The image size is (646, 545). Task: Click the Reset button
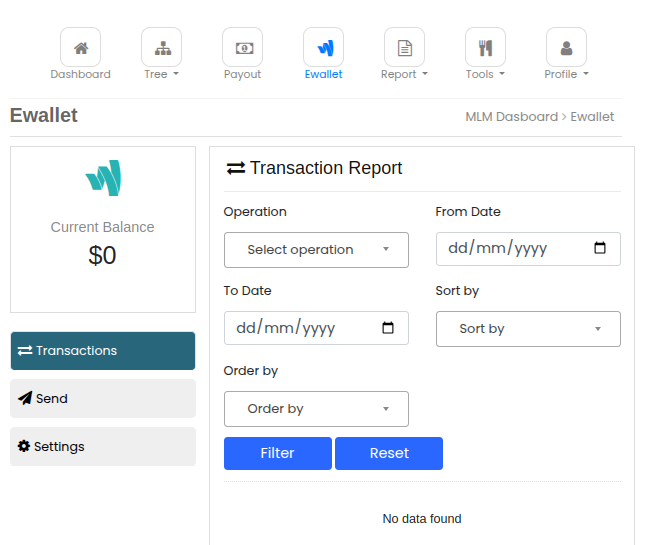[x=389, y=454]
